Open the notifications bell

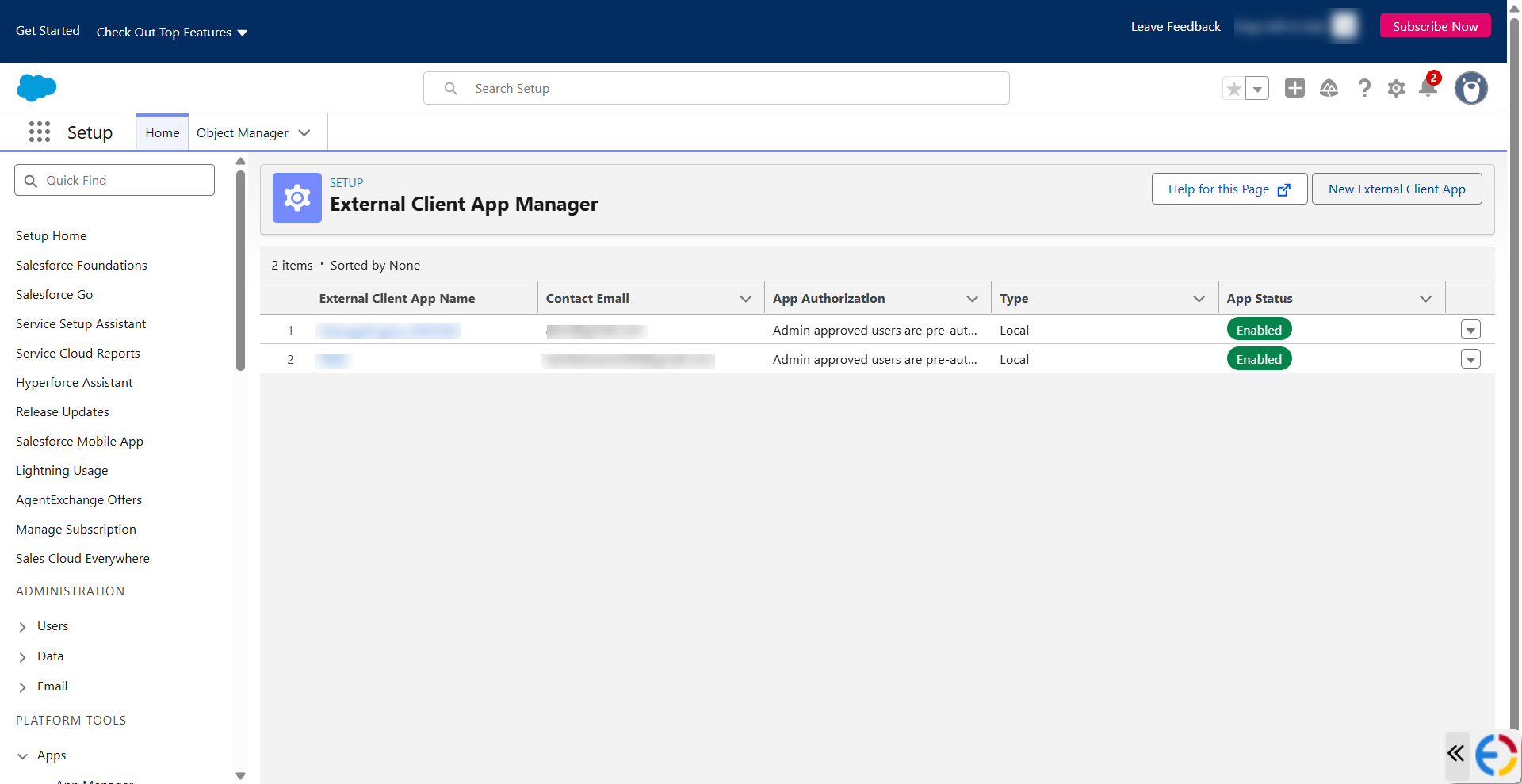[1428, 87]
